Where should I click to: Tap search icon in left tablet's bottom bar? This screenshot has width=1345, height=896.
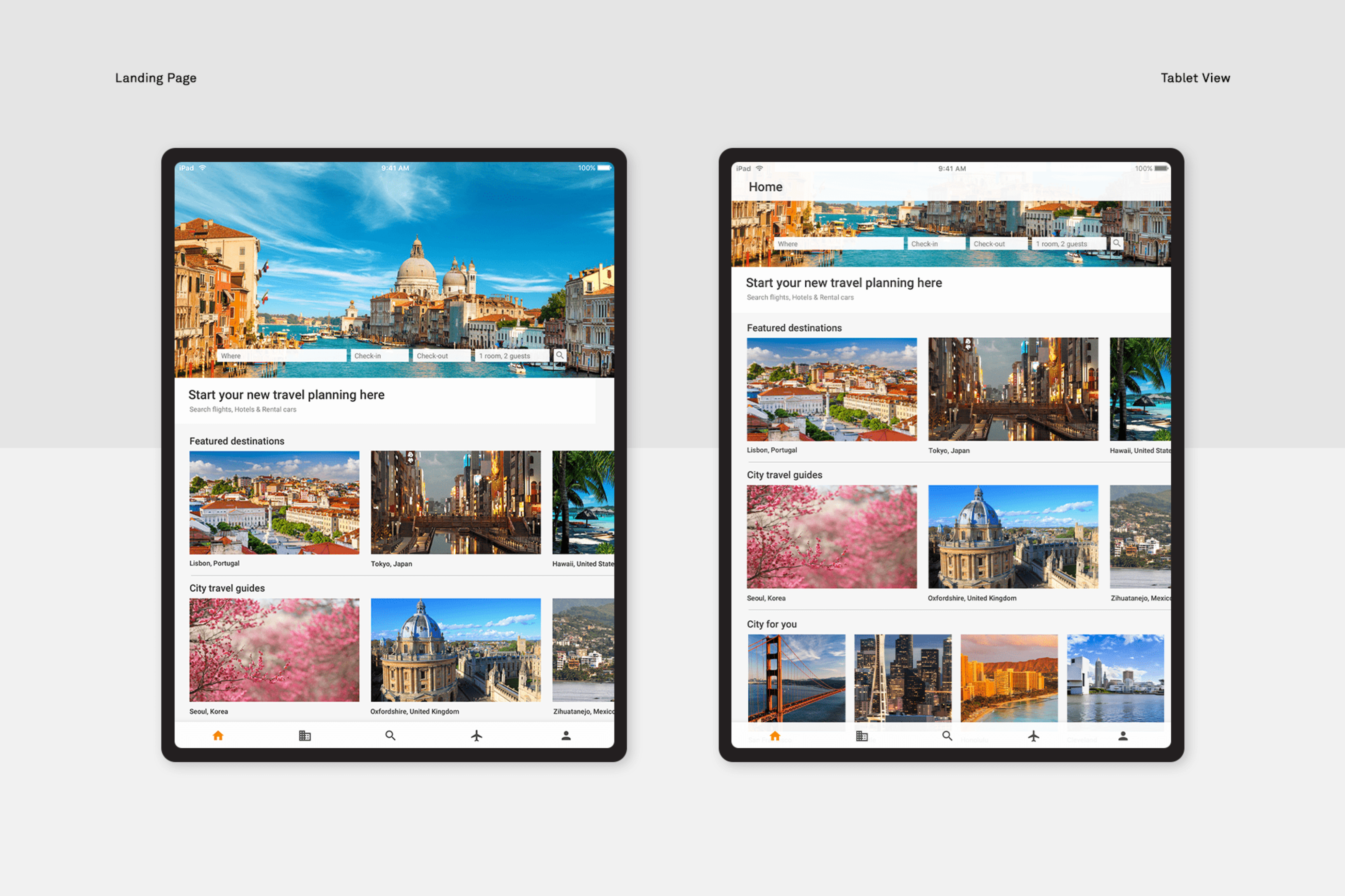(391, 735)
